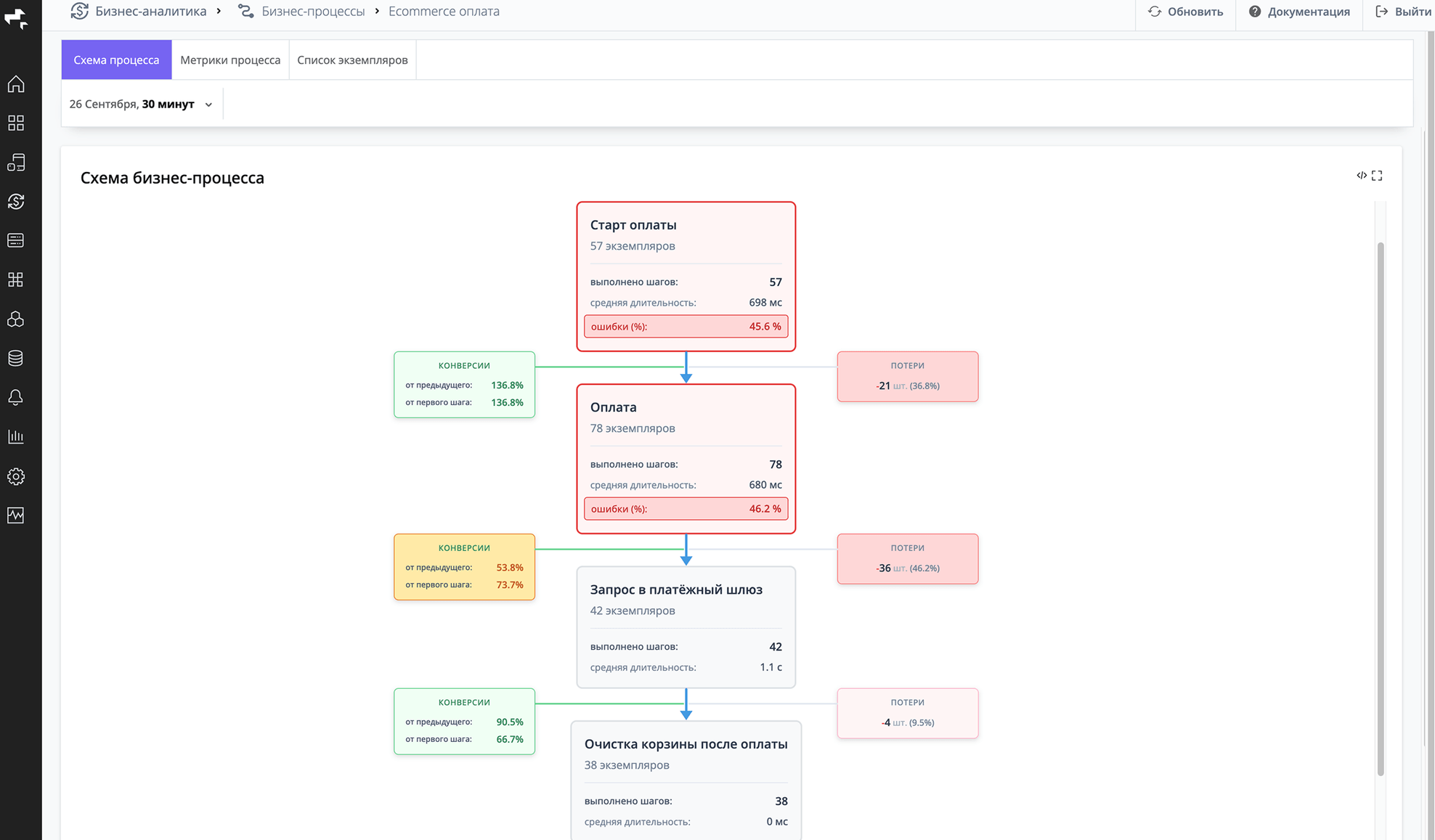Image resolution: width=1435 pixels, height=840 pixels.
Task: Click 42 экземпляров label
Action: [633, 611]
